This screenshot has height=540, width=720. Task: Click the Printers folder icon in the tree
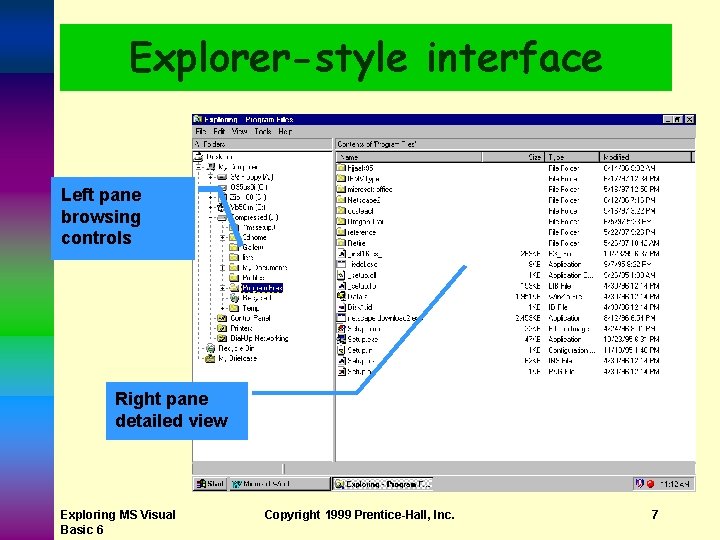click(222, 328)
